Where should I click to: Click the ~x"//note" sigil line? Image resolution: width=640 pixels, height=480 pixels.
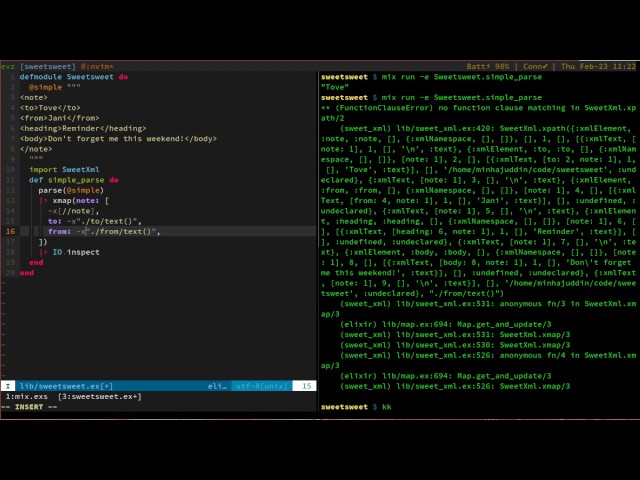(x=73, y=211)
